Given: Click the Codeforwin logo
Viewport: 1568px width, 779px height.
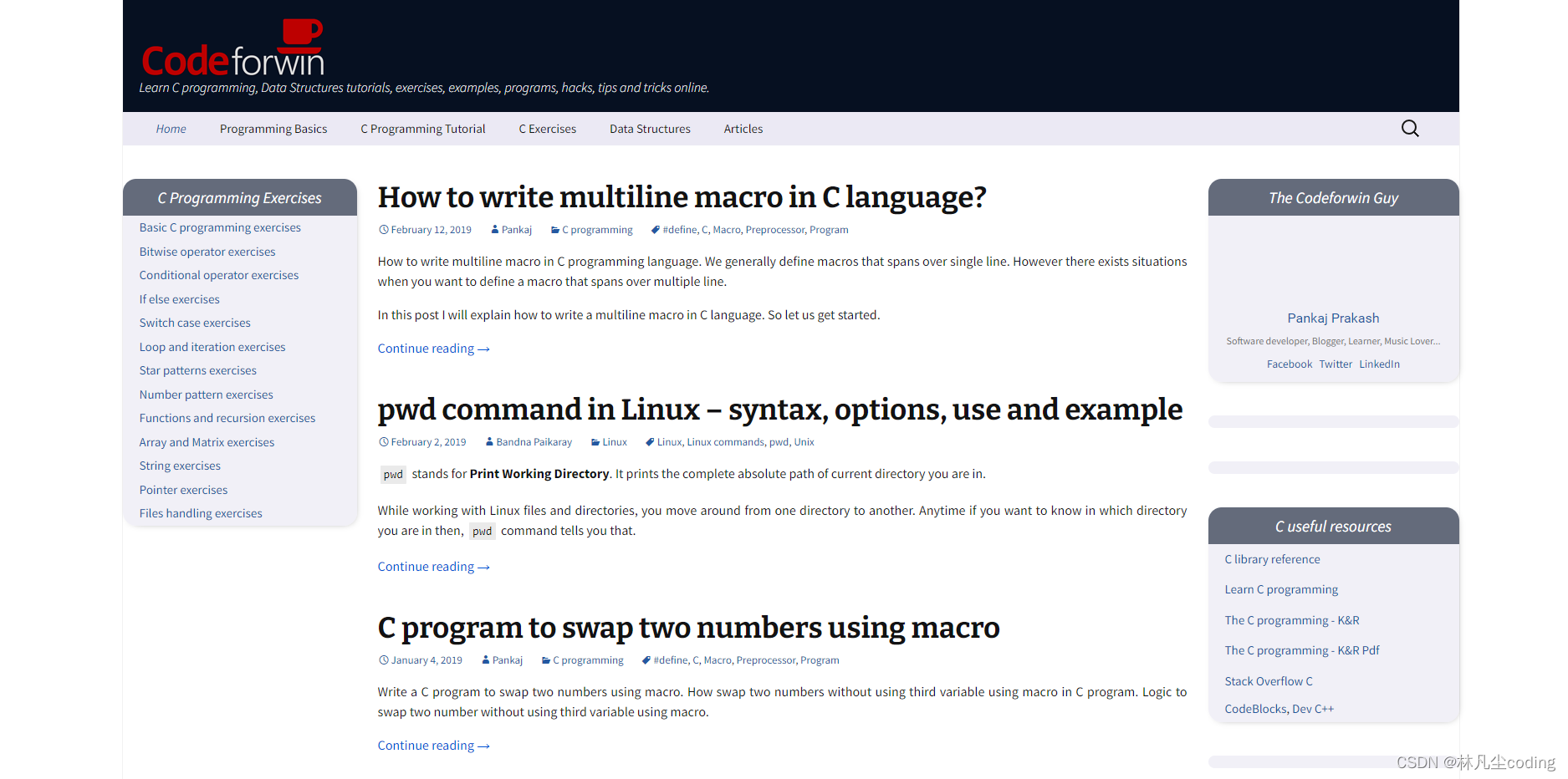Looking at the screenshot, I should click(x=232, y=48).
